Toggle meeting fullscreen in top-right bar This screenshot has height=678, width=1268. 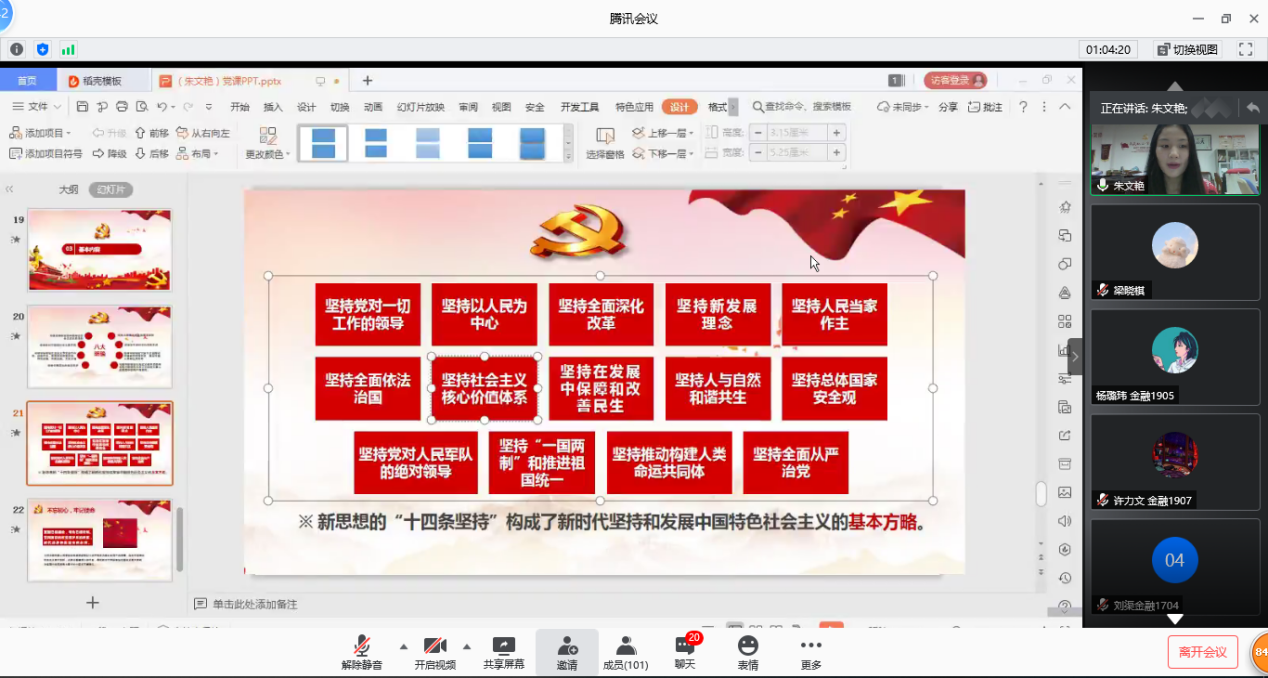point(1244,48)
